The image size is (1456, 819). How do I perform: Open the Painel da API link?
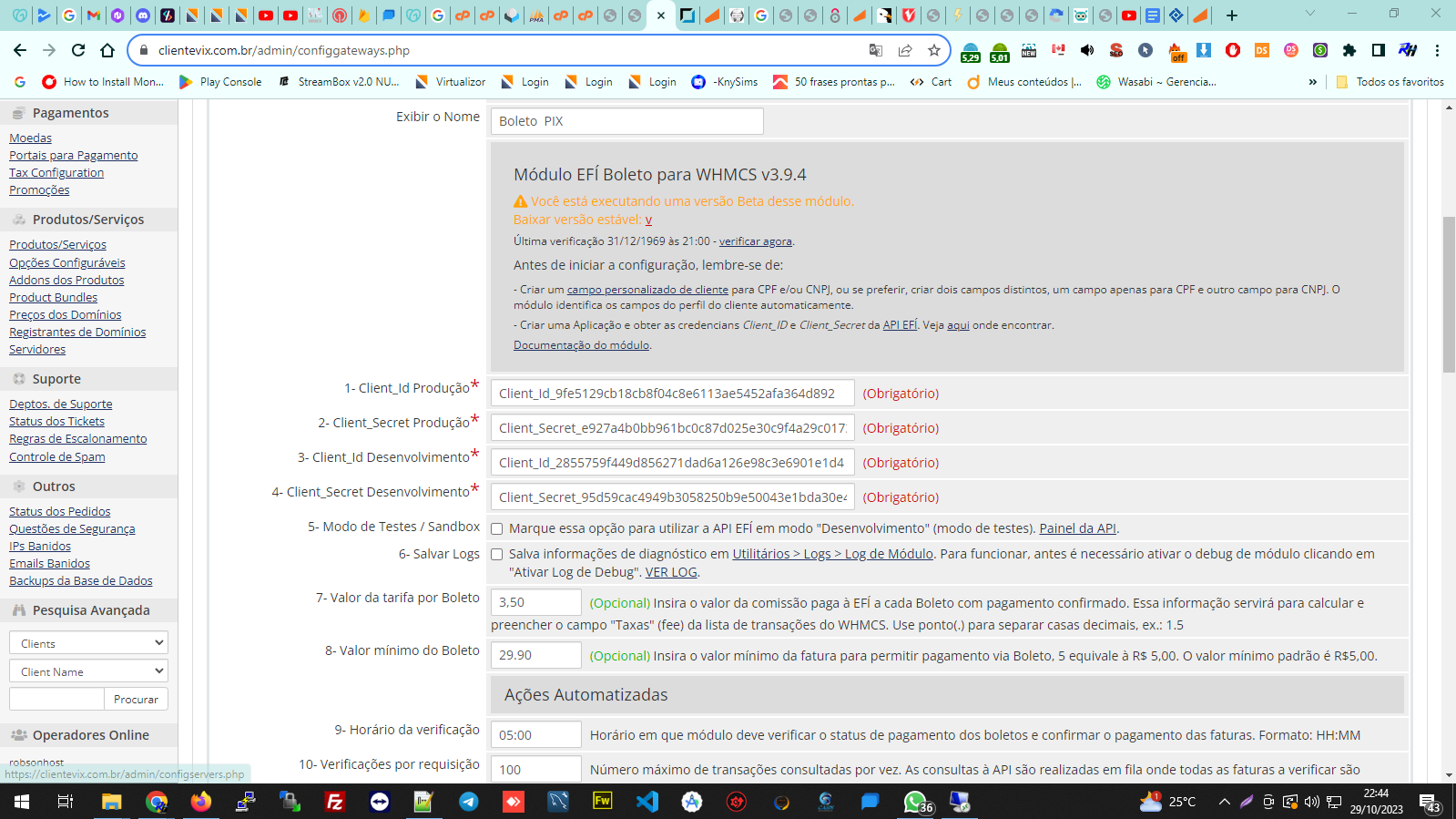(1078, 528)
